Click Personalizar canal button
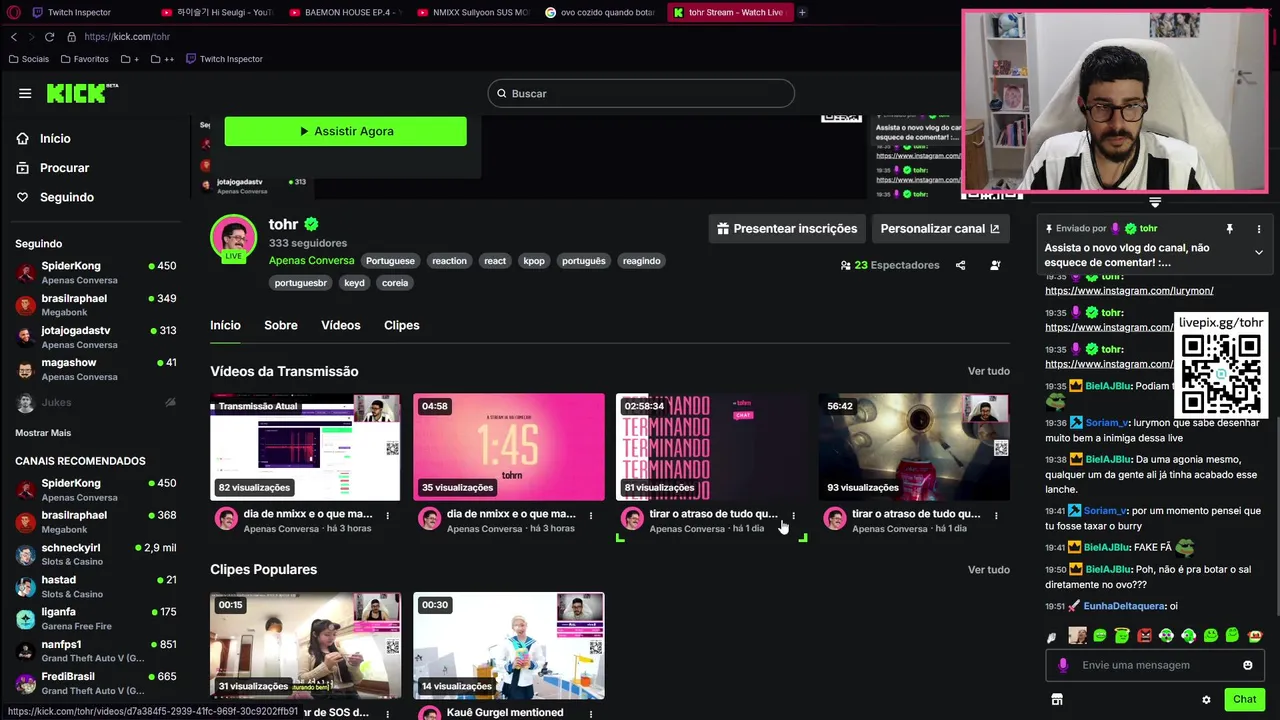This screenshot has height=720, width=1280. point(940,229)
